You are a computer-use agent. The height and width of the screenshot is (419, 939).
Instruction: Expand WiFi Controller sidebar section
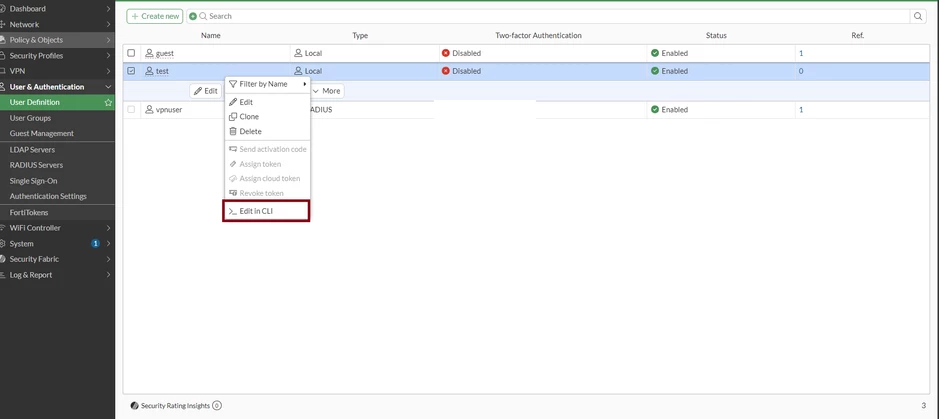[57, 228]
